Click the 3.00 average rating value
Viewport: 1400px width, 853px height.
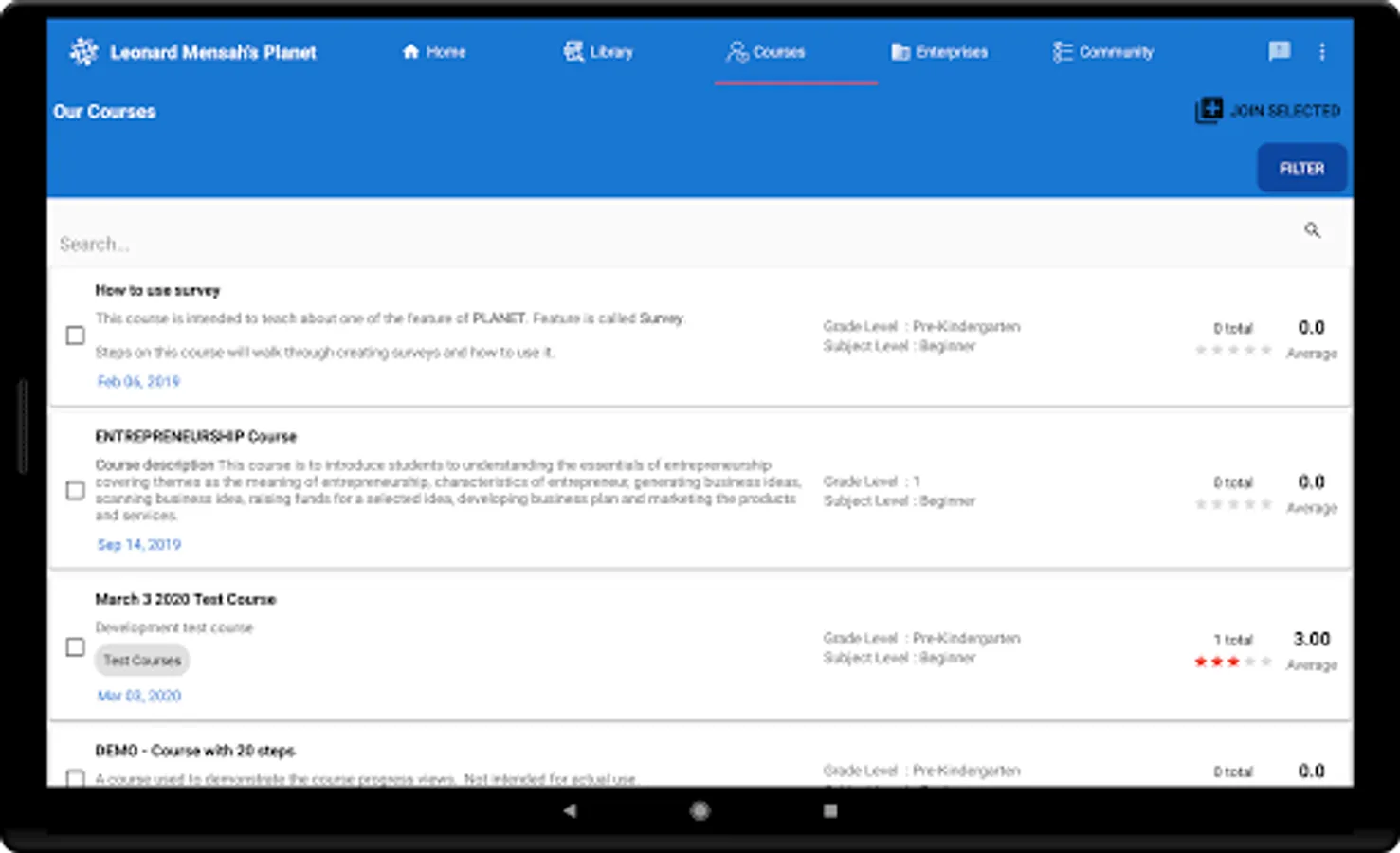1312,640
